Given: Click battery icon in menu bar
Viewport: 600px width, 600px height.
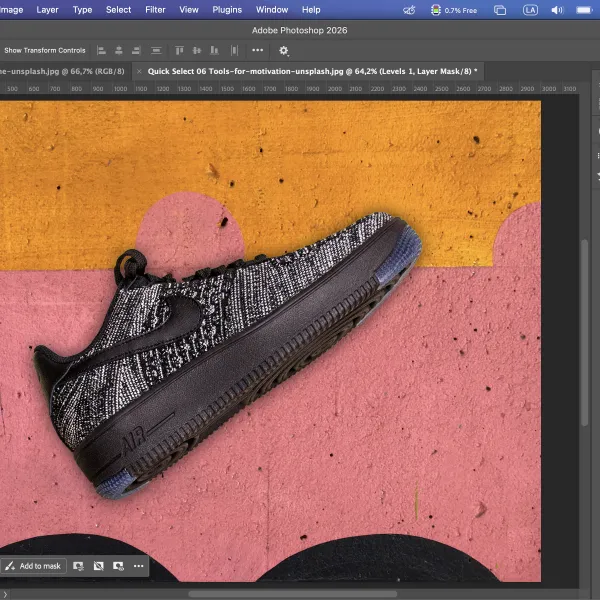Looking at the screenshot, I should (x=585, y=10).
